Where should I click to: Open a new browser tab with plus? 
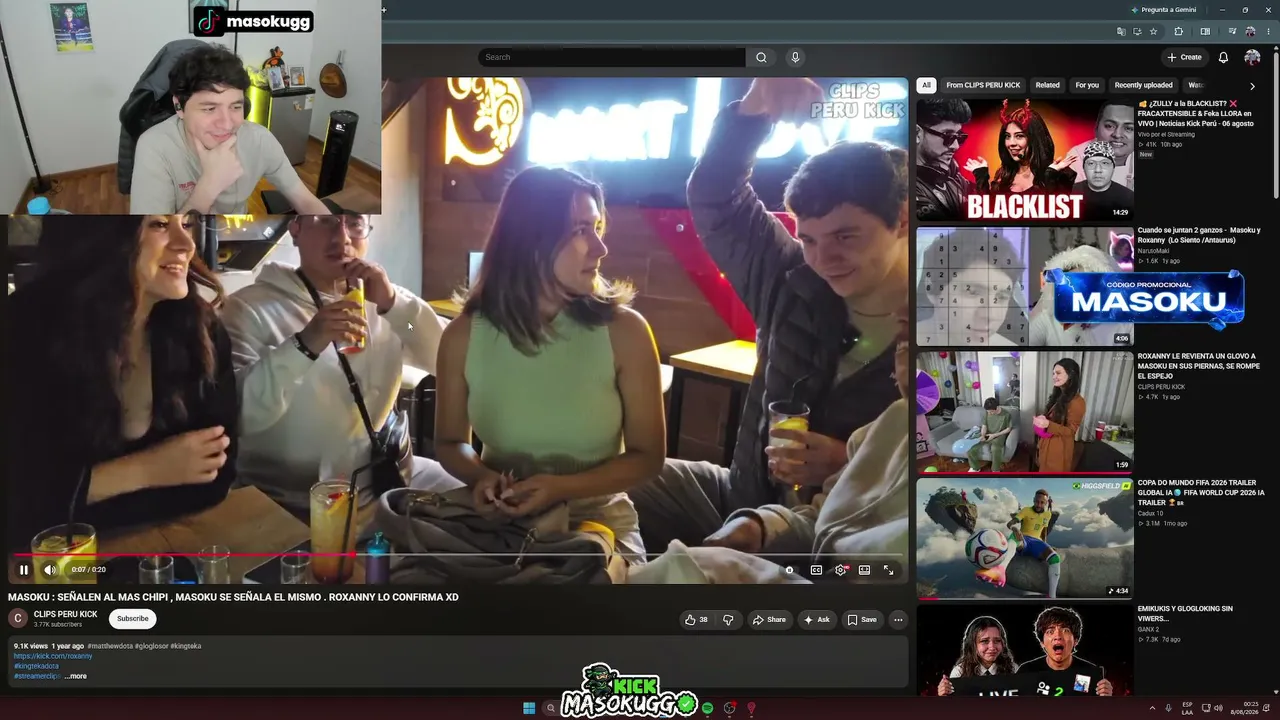(x=383, y=10)
